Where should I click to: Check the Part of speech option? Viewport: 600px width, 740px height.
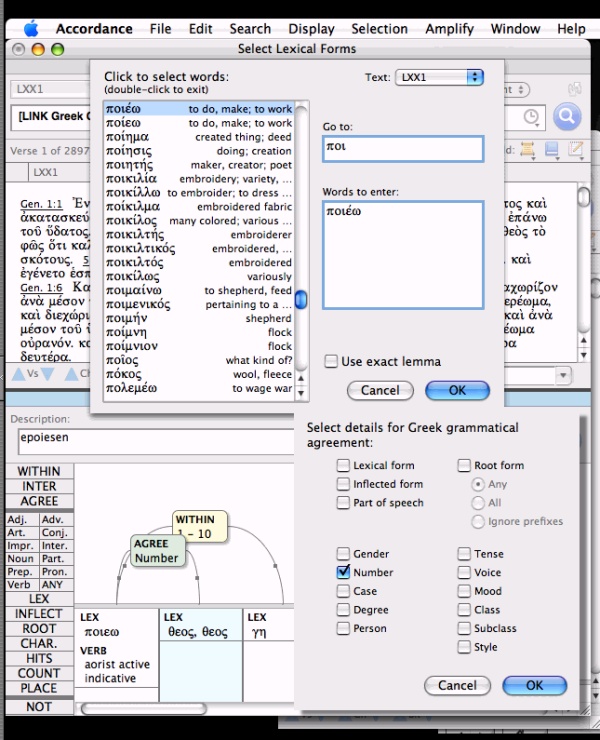(343, 503)
